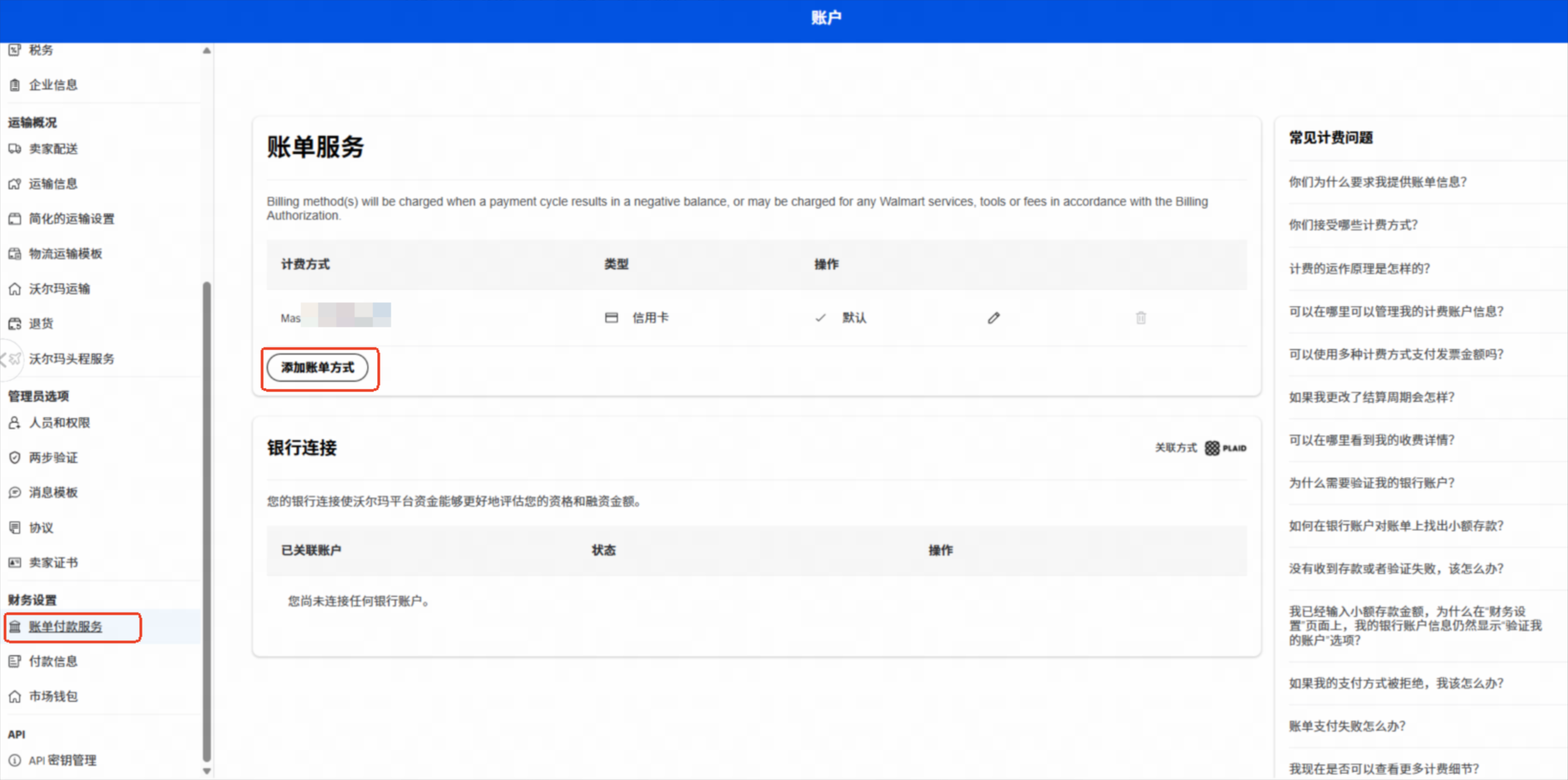
Task: Open FAQ 账单支付失败怎么办?
Action: (x=1347, y=726)
